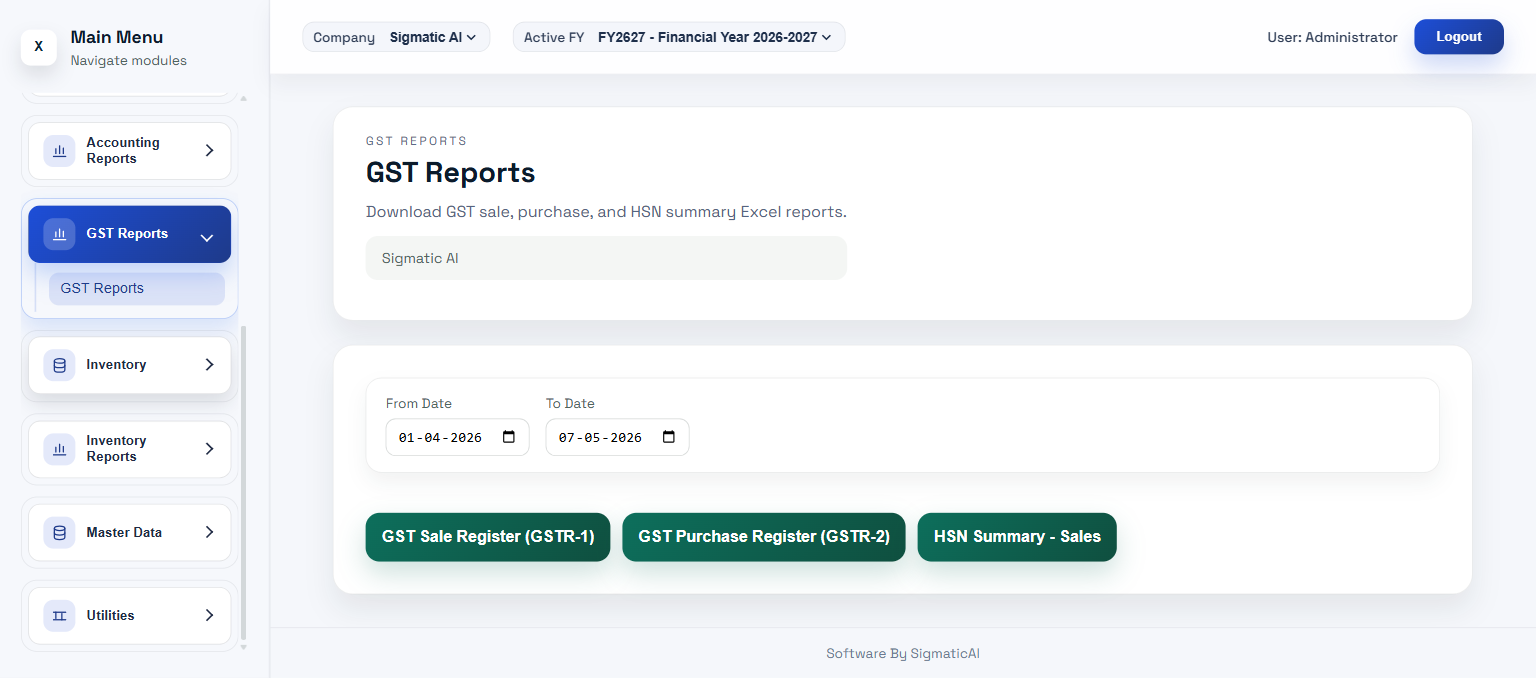Expand the Utilities chevron
The width and height of the screenshot is (1536, 678).
pos(209,615)
